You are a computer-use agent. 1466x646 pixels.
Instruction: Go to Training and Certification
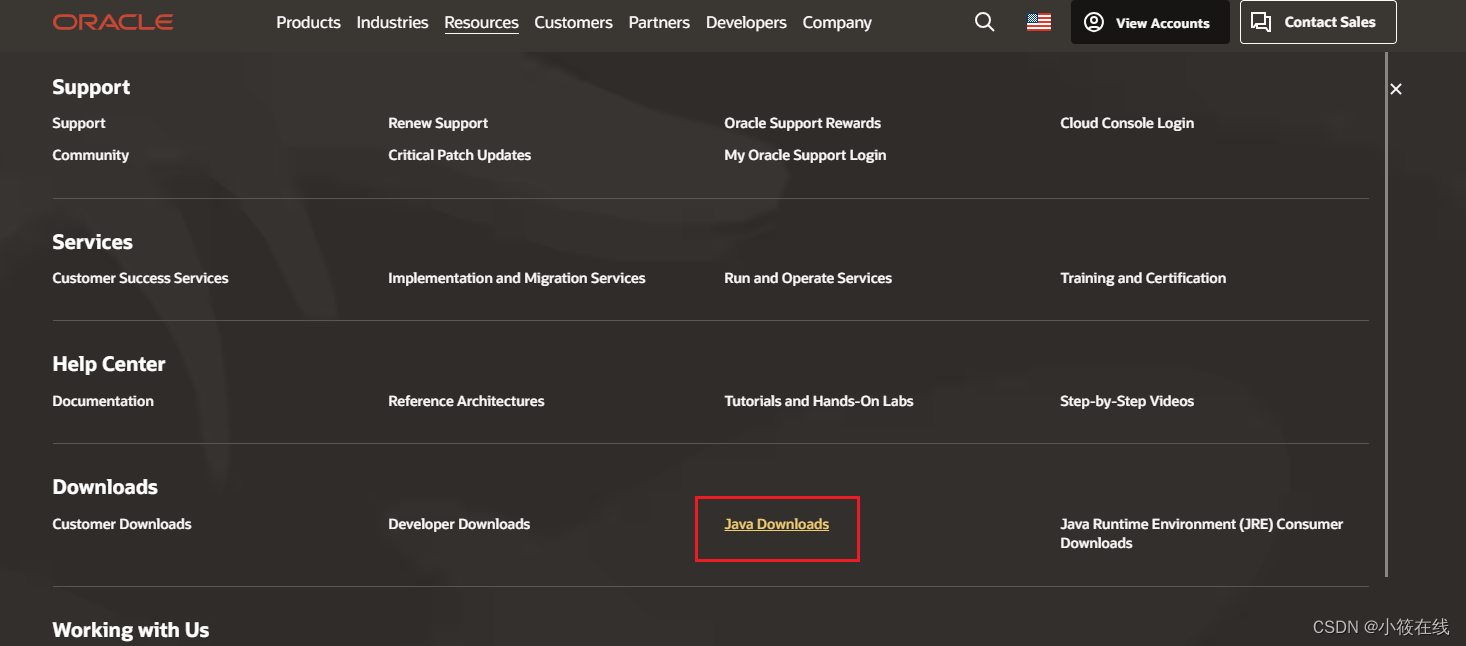1143,278
